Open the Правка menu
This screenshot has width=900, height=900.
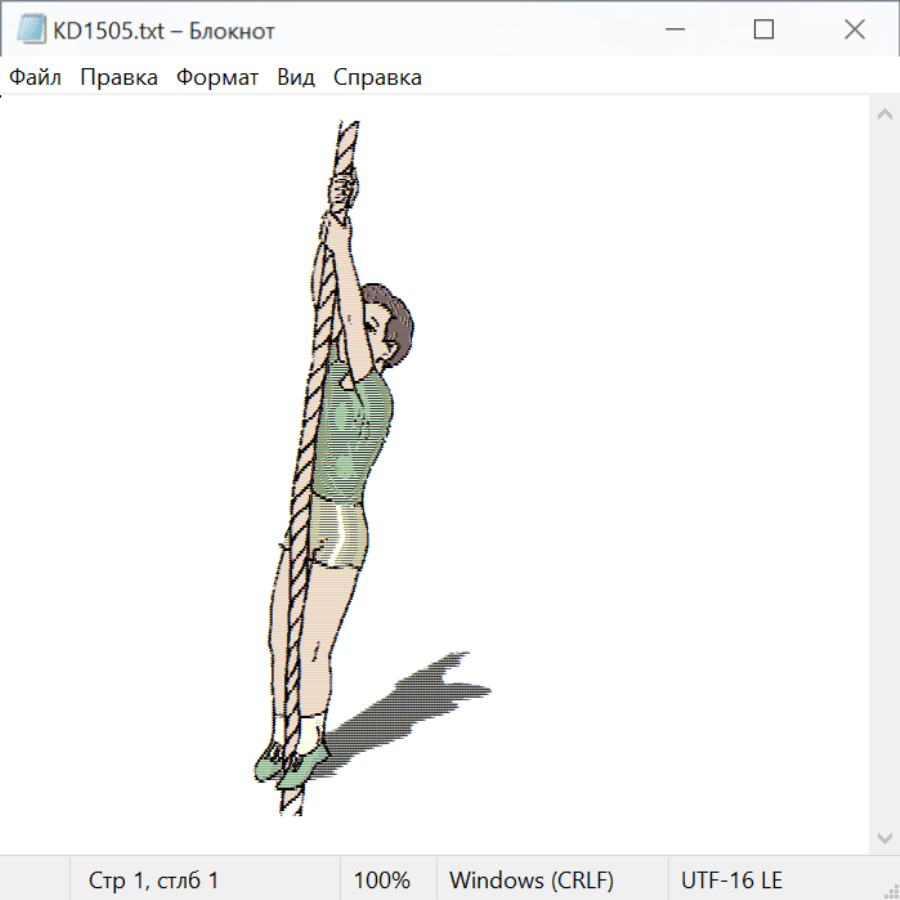point(119,78)
